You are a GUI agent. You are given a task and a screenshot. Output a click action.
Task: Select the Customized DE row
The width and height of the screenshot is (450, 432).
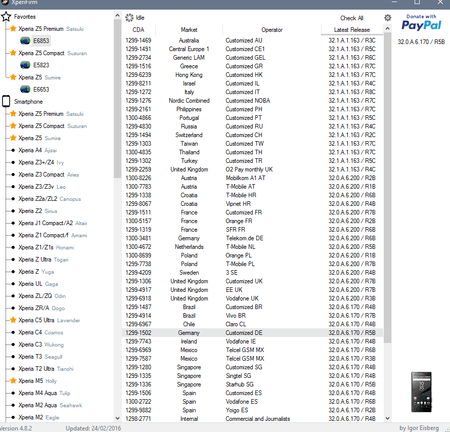(253, 333)
